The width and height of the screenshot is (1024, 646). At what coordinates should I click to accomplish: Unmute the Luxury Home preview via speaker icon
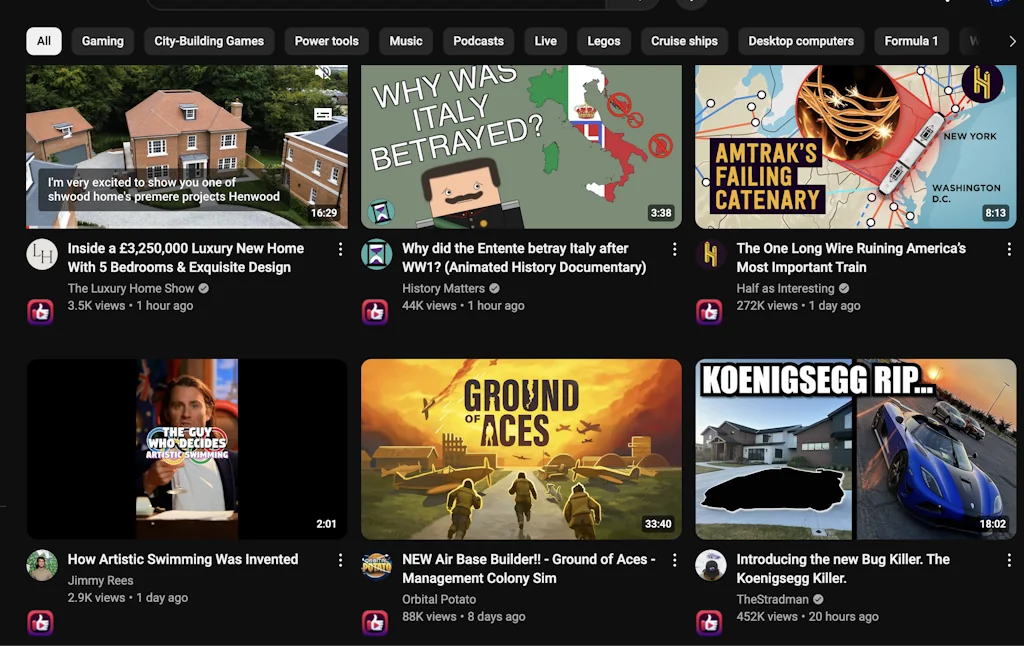coord(323,73)
